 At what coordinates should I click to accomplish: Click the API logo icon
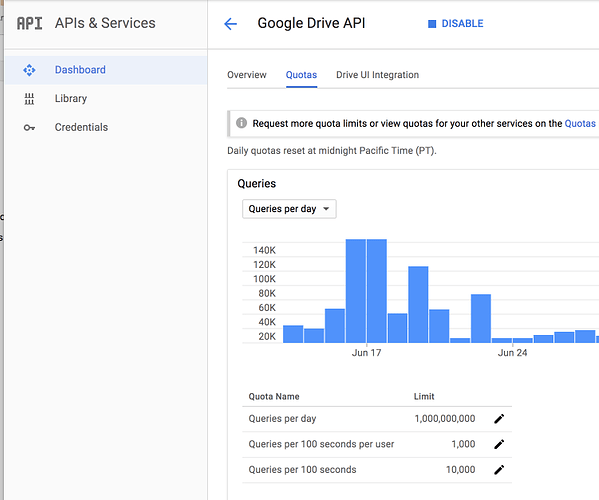[x=29, y=23]
